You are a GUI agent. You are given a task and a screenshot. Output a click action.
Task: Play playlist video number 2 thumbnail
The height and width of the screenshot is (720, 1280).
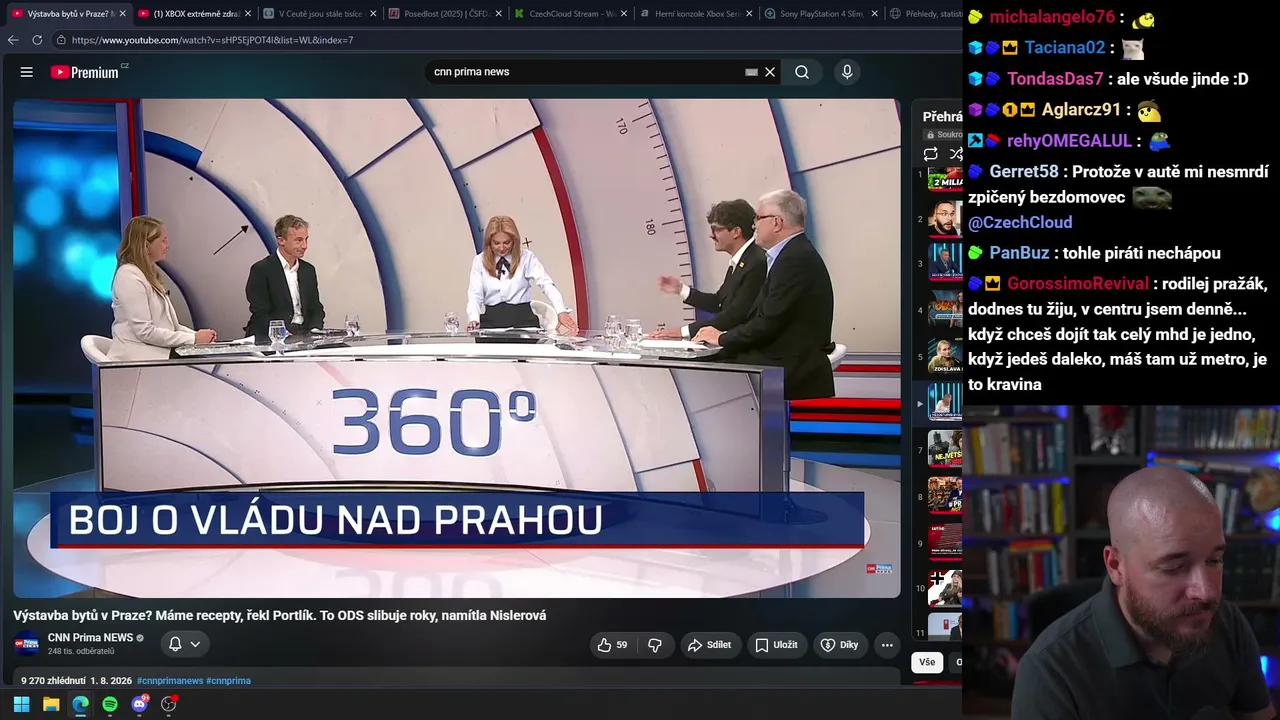point(945,219)
